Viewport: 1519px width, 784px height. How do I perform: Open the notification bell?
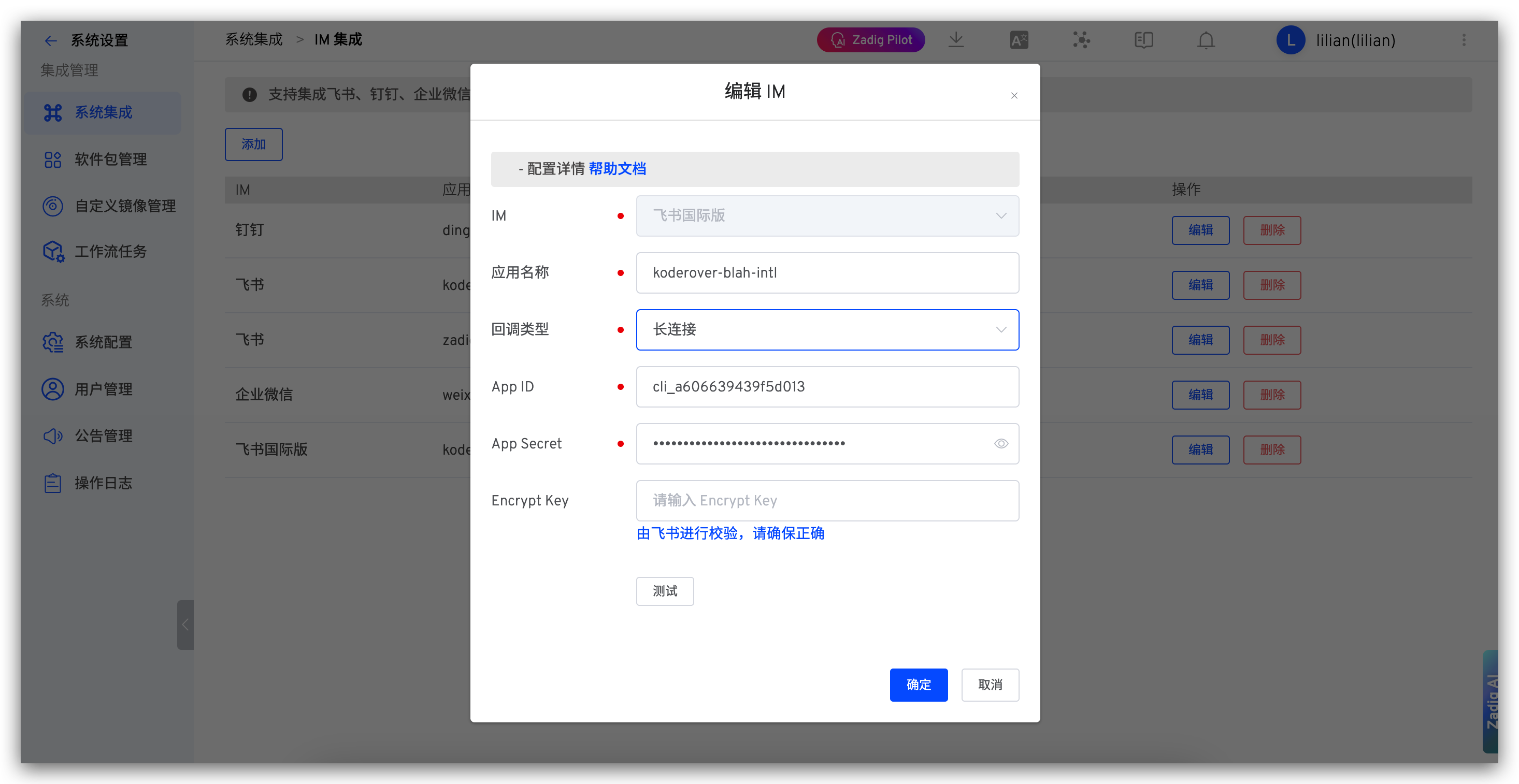(1206, 40)
